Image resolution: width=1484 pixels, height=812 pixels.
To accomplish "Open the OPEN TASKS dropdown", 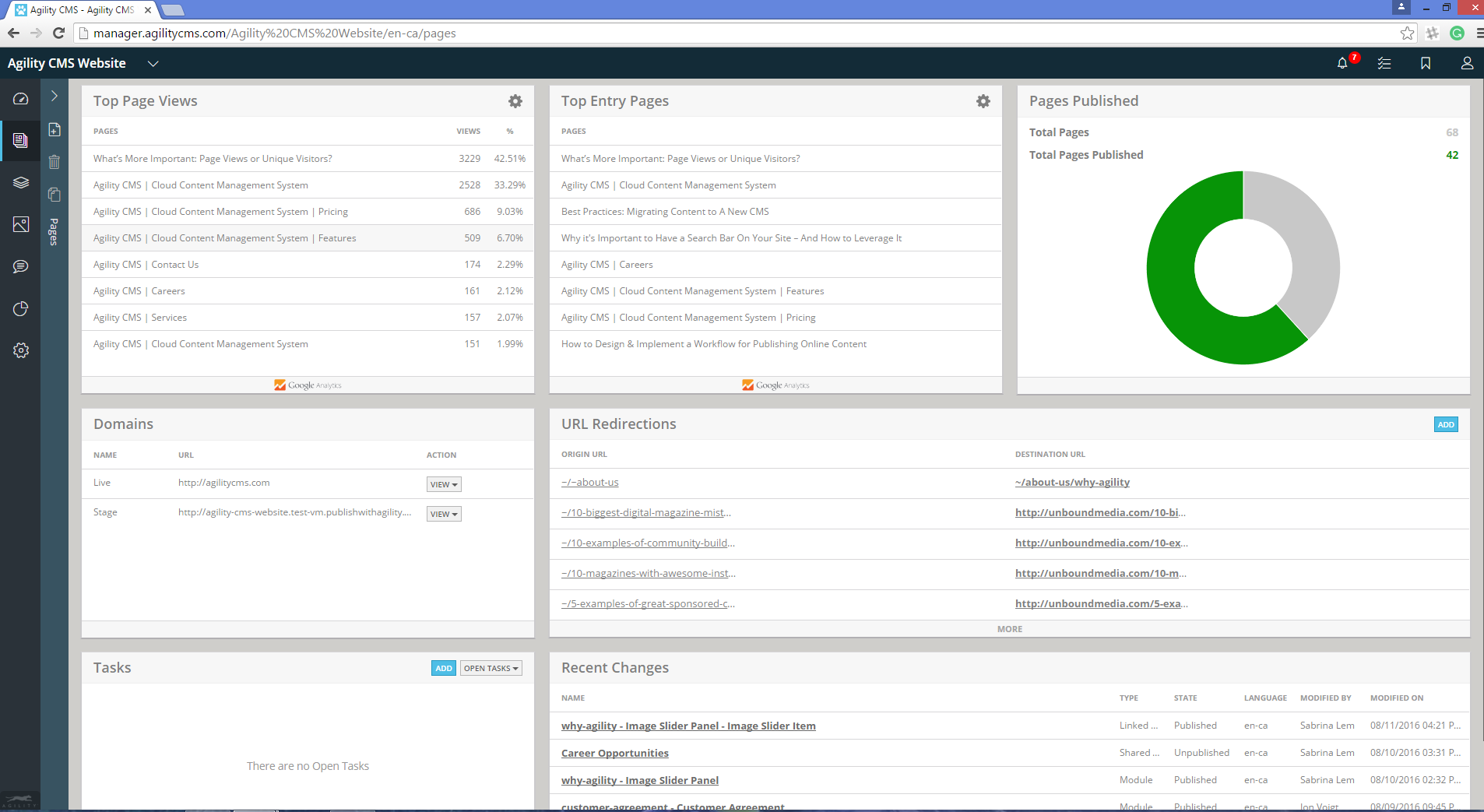I will (491, 668).
